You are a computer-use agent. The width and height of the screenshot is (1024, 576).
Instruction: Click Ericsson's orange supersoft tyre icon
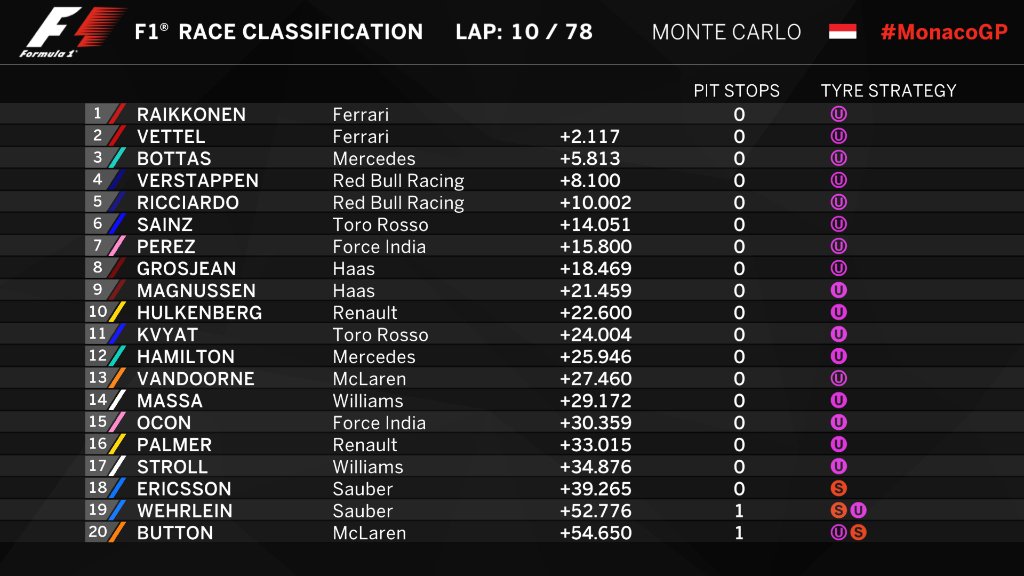[839, 488]
